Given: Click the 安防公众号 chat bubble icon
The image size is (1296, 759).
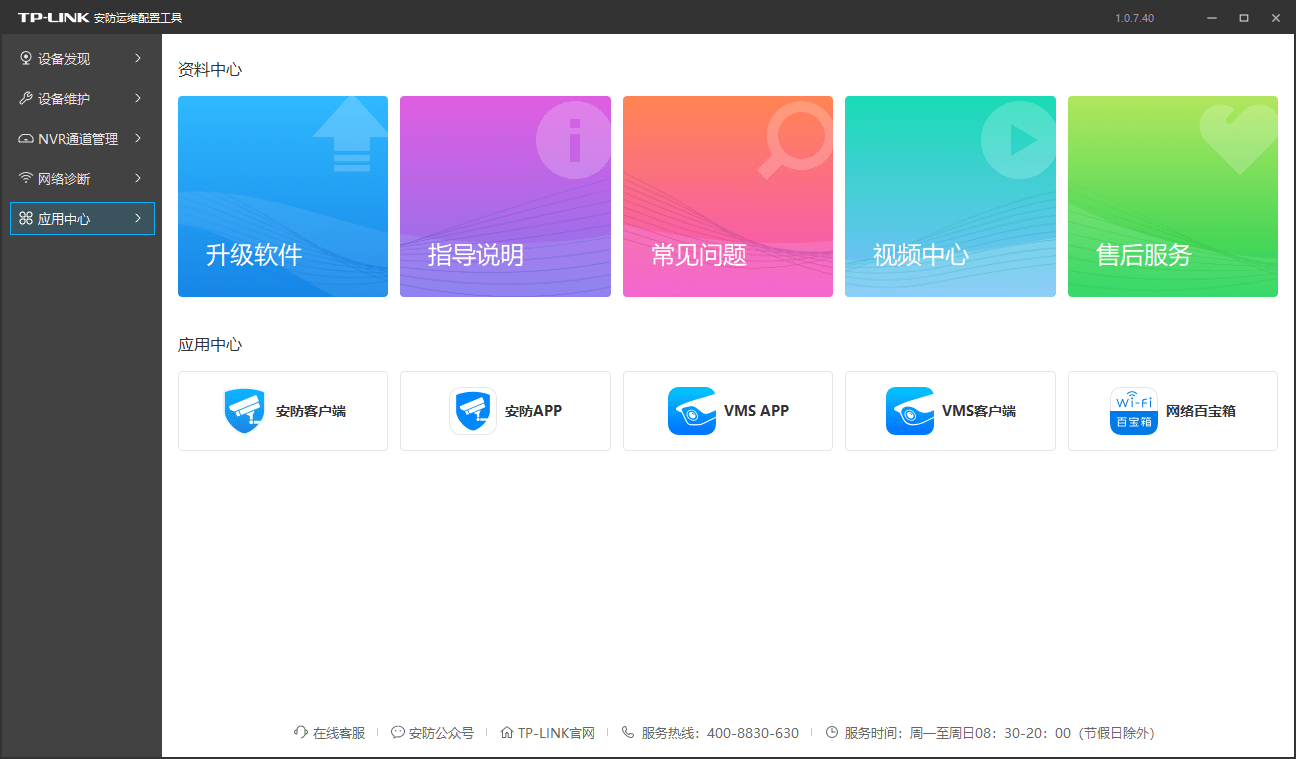Looking at the screenshot, I should pyautogui.click(x=397, y=732).
